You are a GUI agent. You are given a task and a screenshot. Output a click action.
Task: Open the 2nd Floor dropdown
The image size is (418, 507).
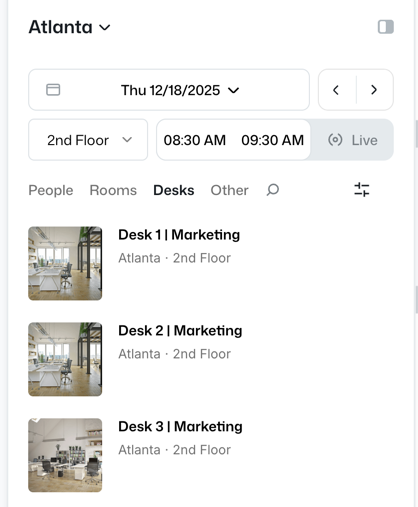coord(88,140)
